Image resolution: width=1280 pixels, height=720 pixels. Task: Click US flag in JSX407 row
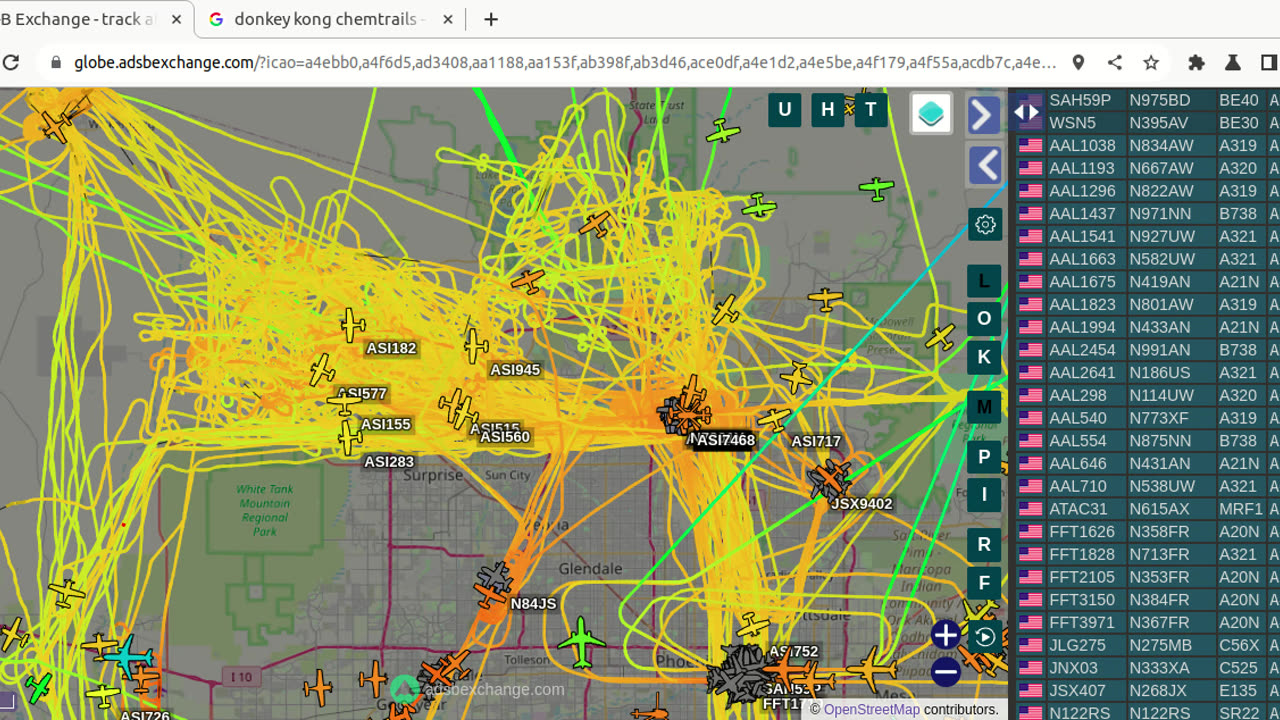[x=1030, y=691]
